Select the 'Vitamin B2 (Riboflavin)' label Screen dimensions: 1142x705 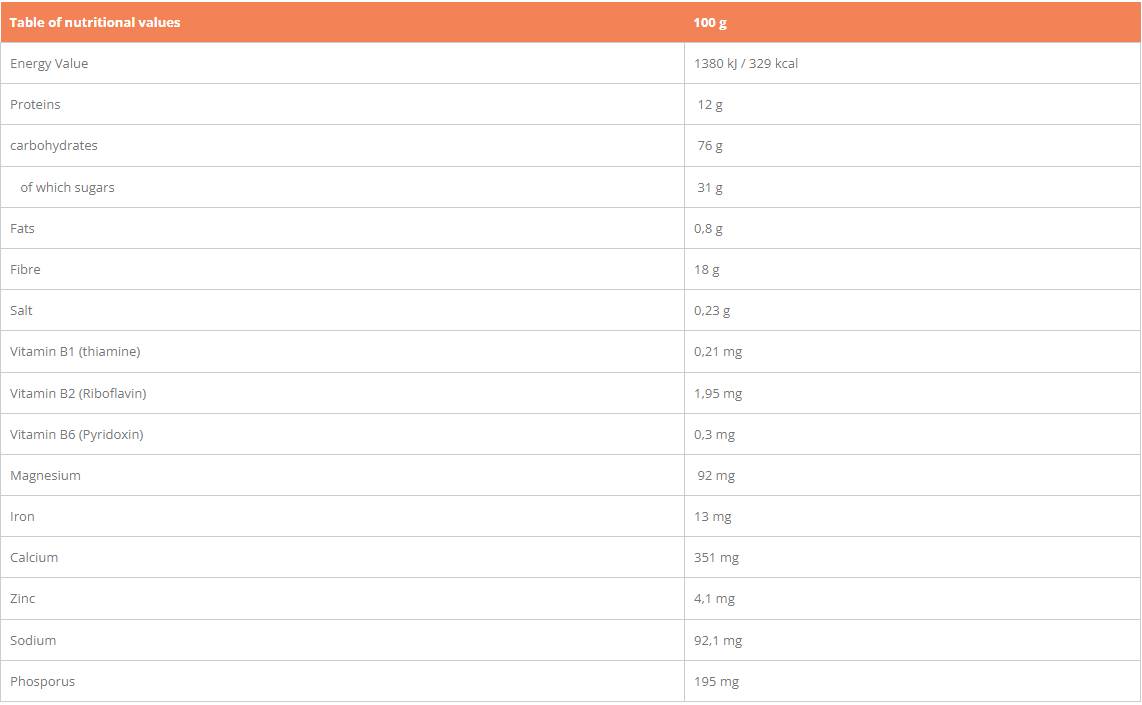(x=78, y=394)
